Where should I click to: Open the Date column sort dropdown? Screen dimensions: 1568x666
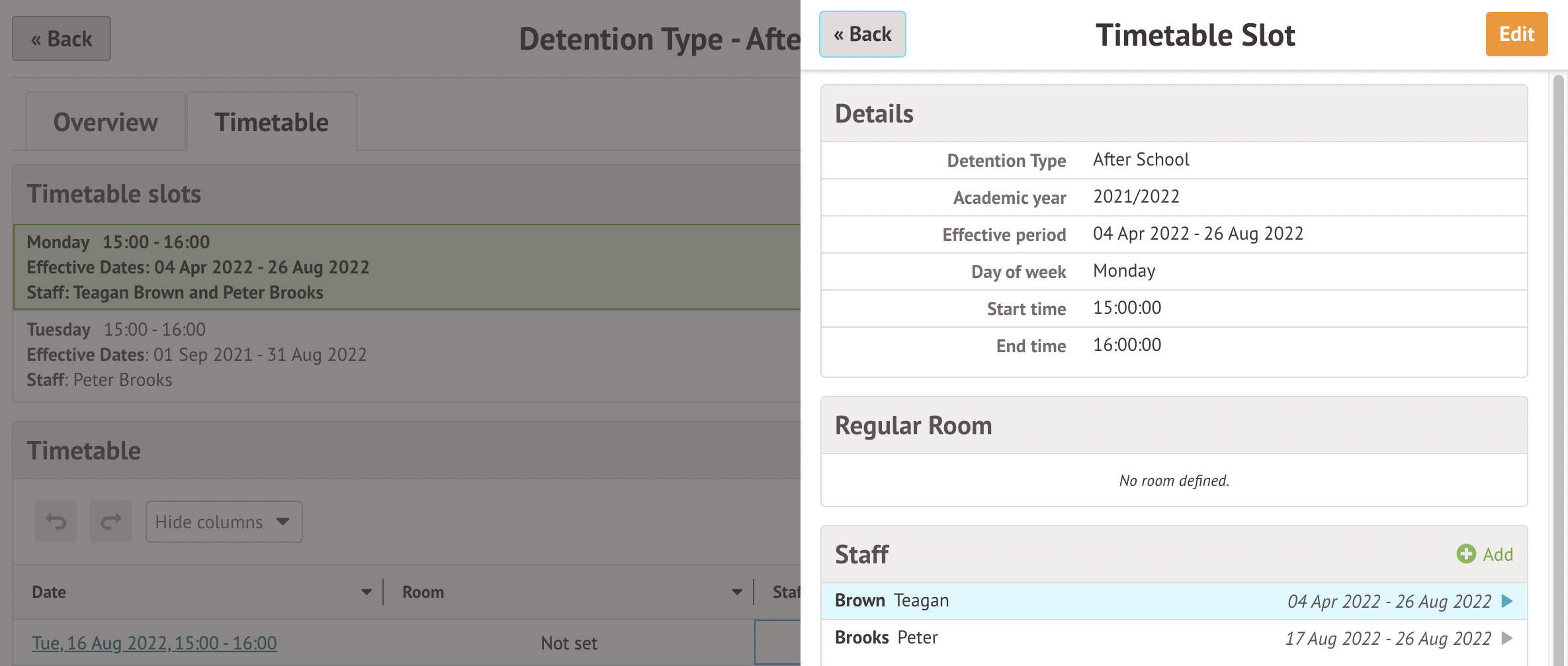point(366,592)
